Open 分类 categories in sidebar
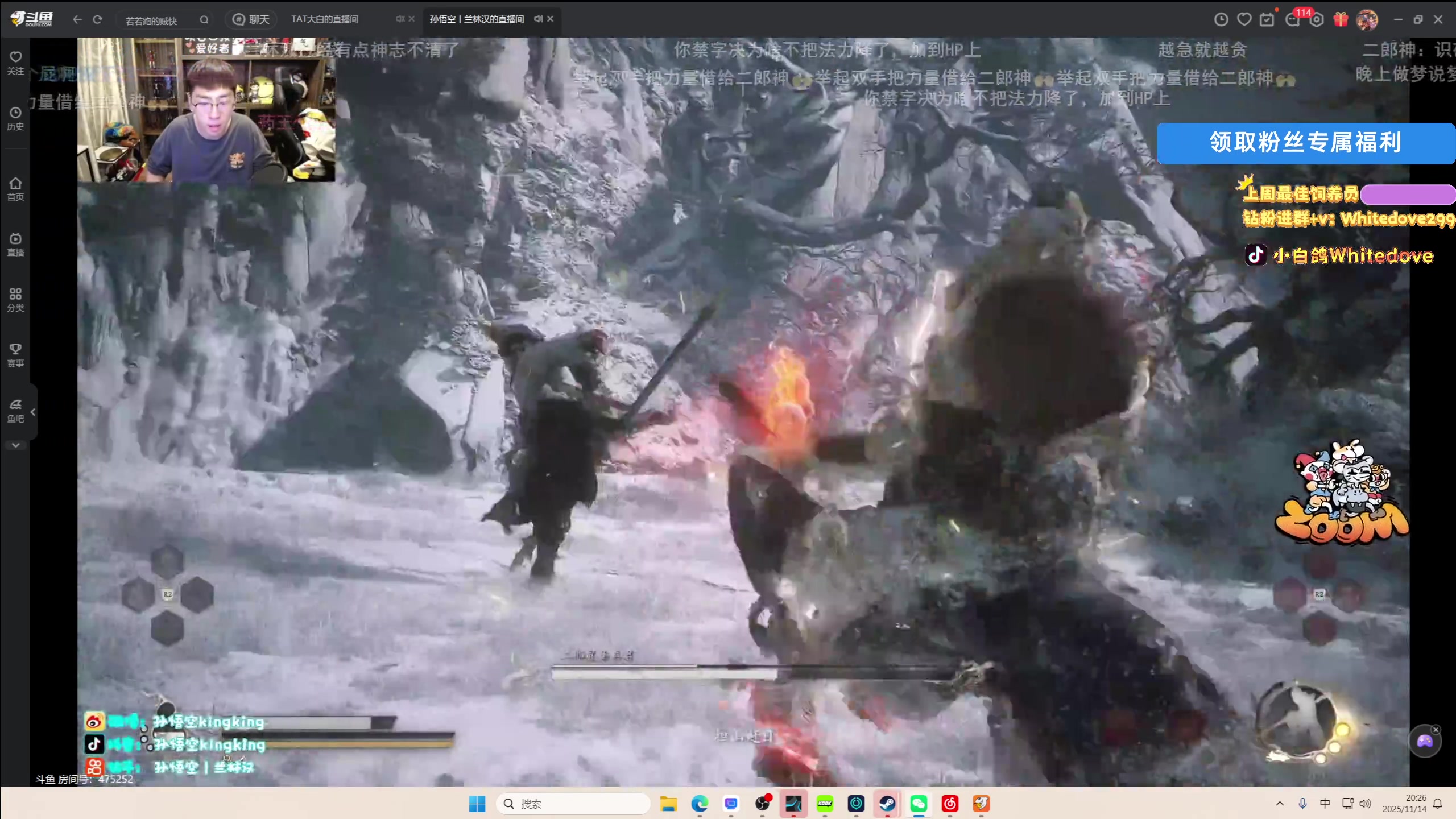Image resolution: width=1456 pixels, height=819 pixels. [x=15, y=299]
